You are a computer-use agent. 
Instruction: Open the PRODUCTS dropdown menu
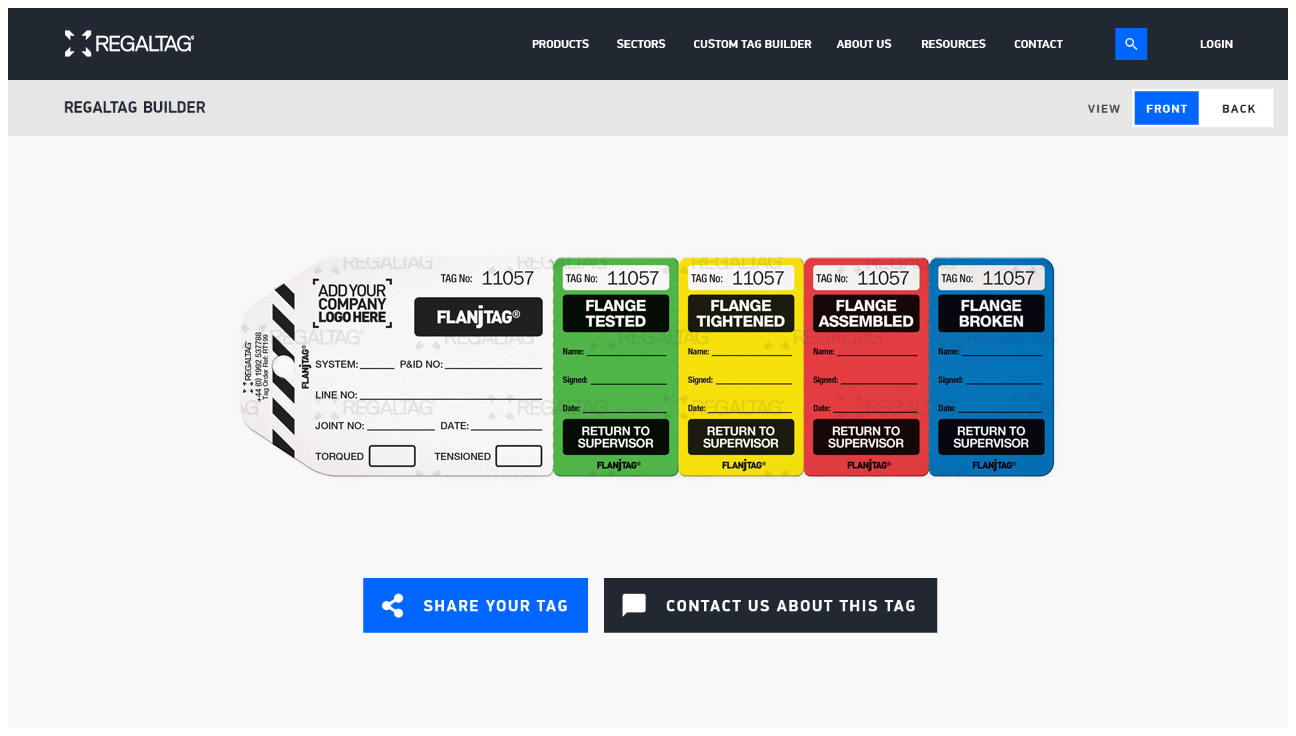pyautogui.click(x=560, y=43)
